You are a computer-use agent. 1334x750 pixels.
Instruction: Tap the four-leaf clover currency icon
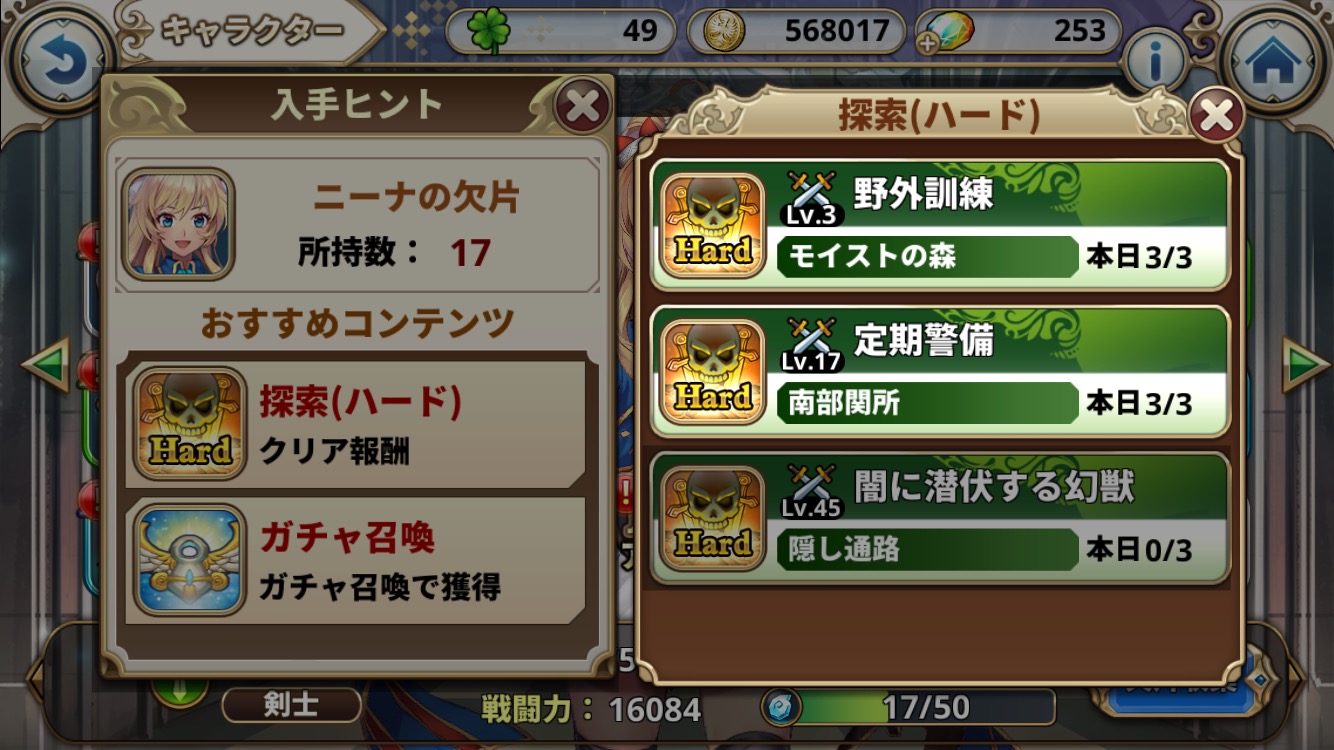click(489, 30)
